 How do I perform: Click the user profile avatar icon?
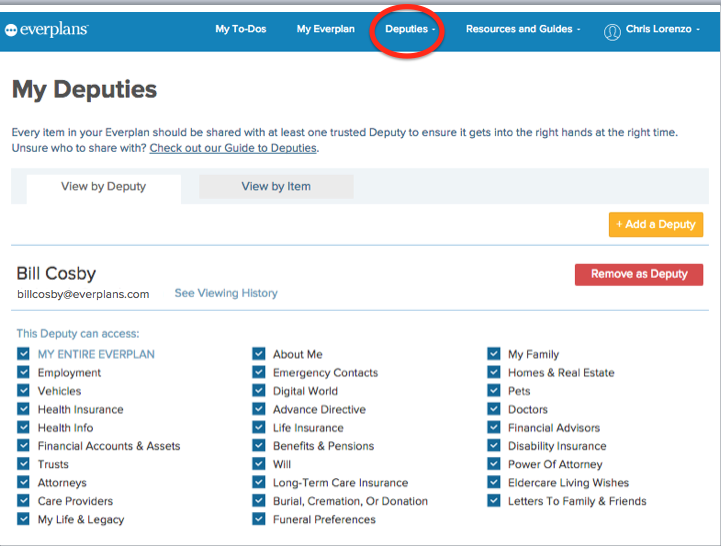612,31
